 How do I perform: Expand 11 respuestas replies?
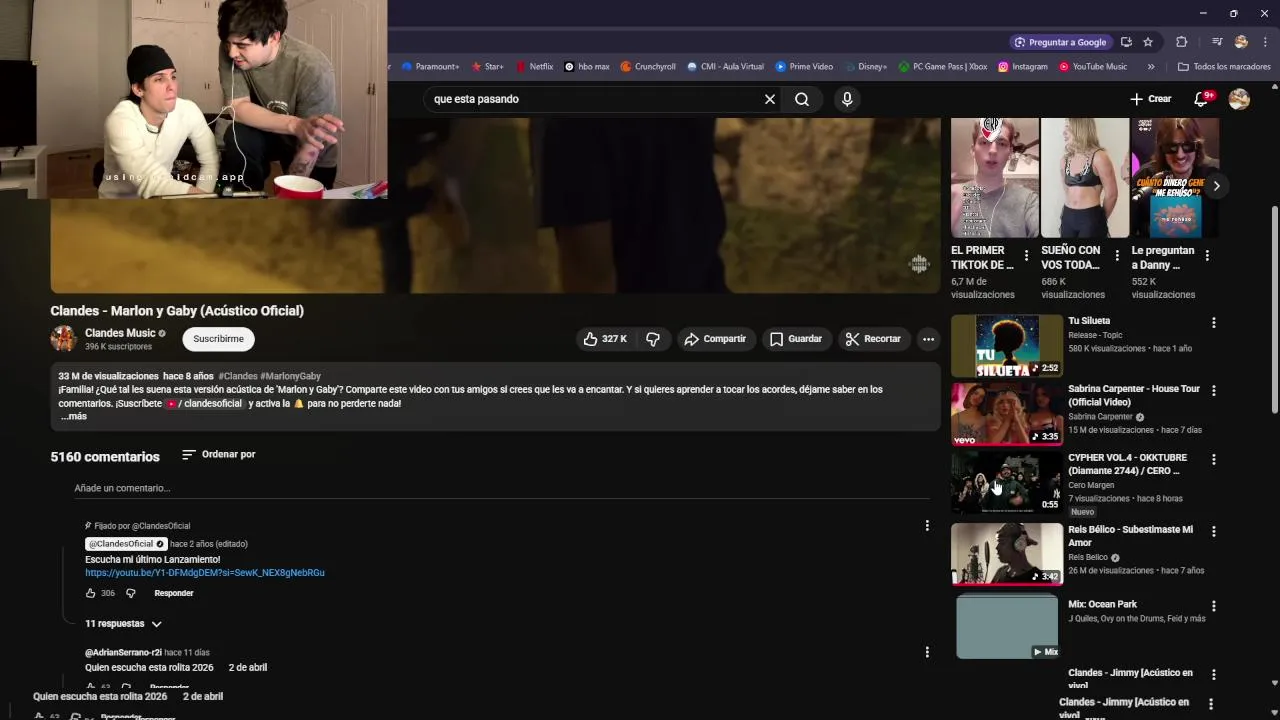[123, 624]
